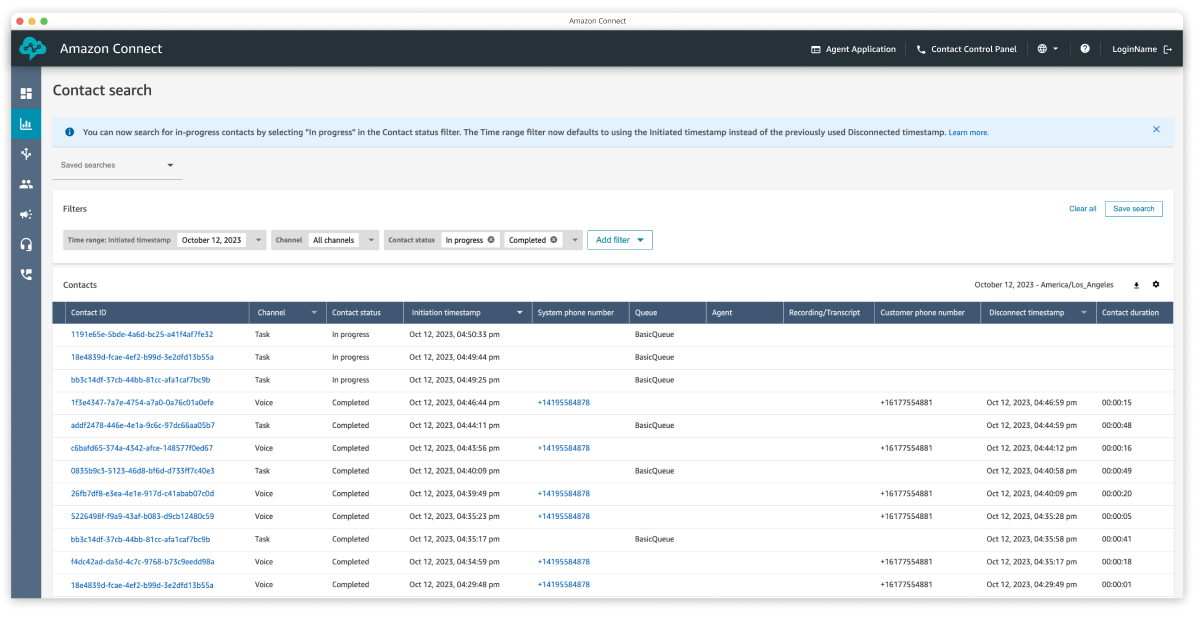
Task: Download contact search results via download icon
Action: point(1136,284)
